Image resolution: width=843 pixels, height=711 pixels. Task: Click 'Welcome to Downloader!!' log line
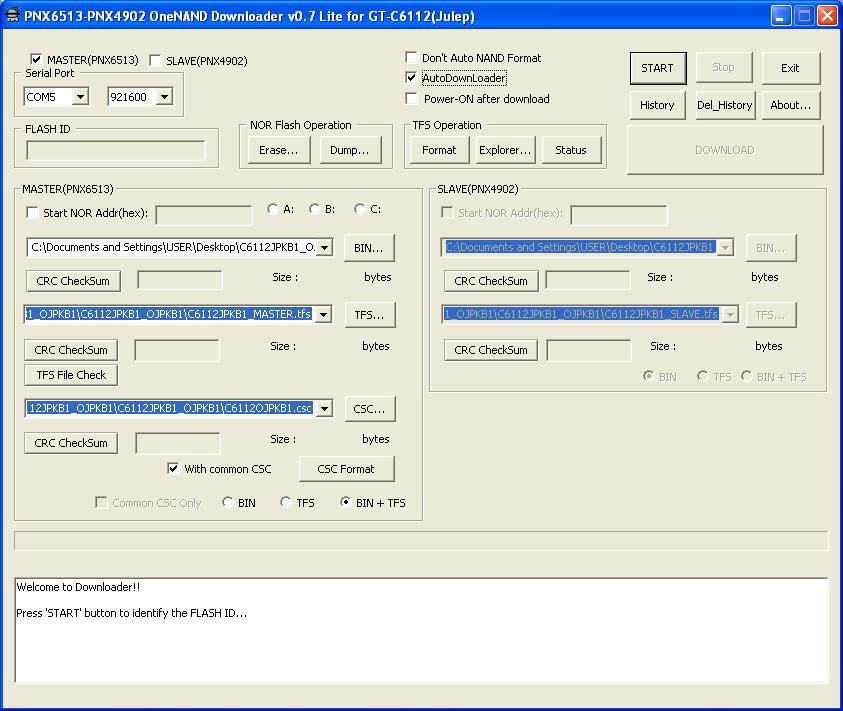[78, 587]
